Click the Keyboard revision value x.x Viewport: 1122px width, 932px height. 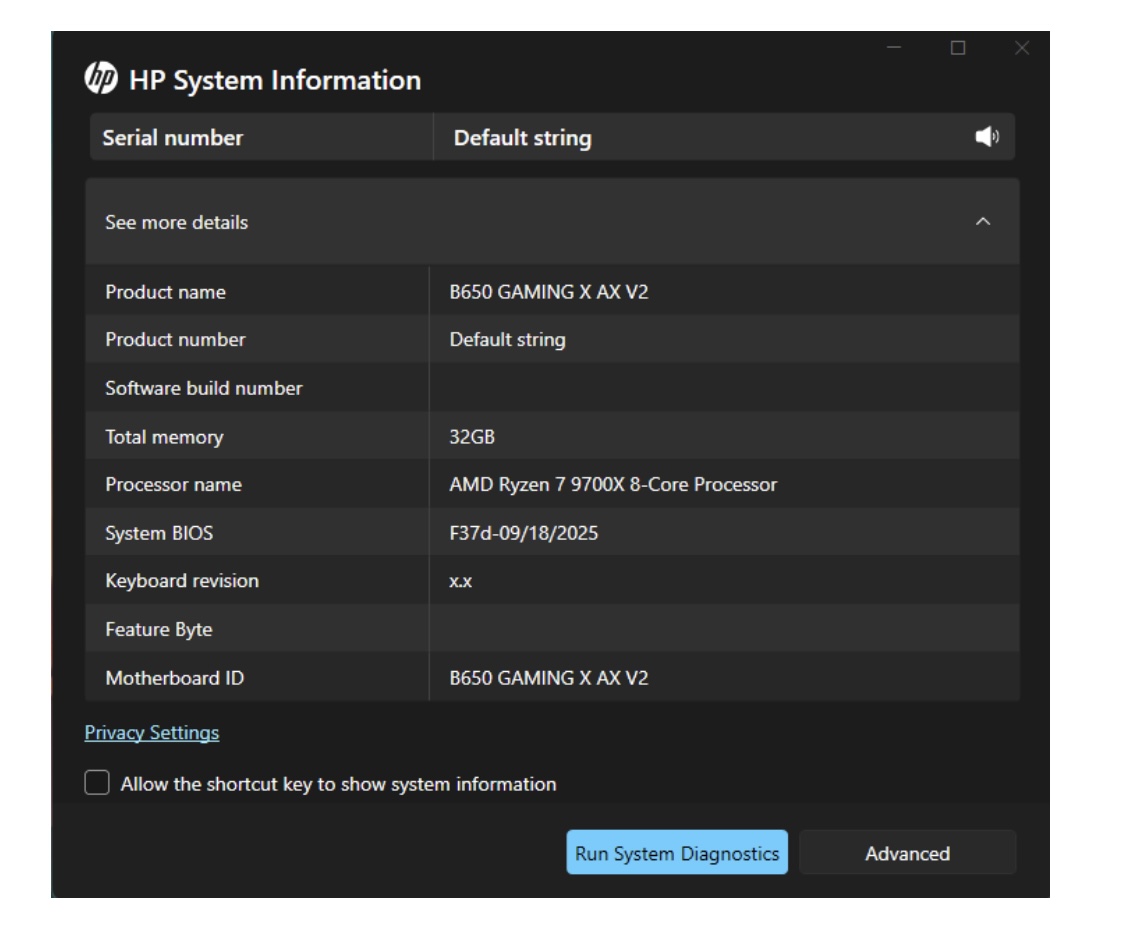click(460, 581)
